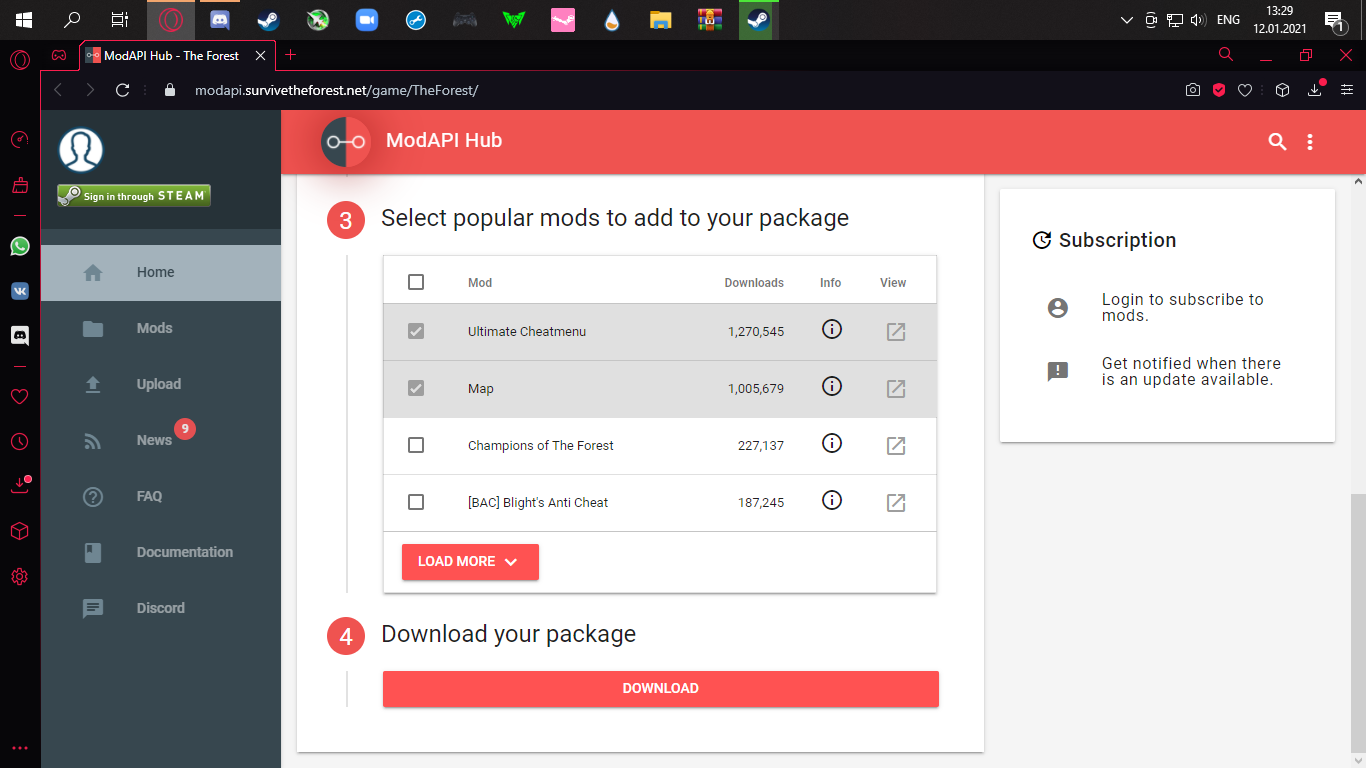Open info for Ultimate Cheatmenu mod
Image resolution: width=1366 pixels, height=768 pixels.
click(831, 329)
